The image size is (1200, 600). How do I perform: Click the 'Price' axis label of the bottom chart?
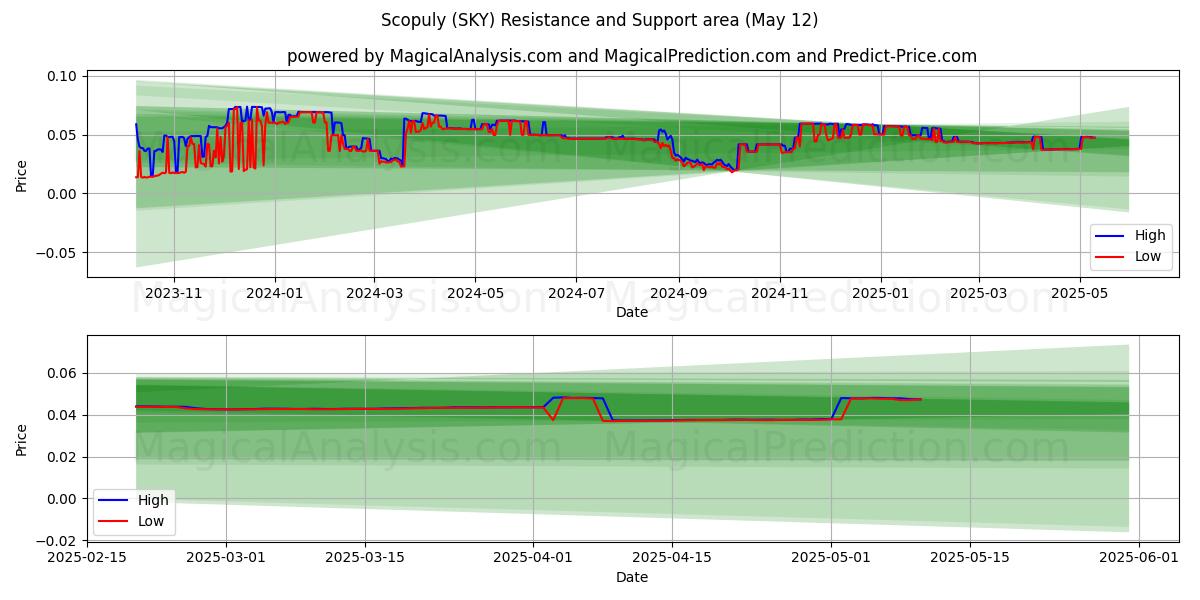coord(22,440)
